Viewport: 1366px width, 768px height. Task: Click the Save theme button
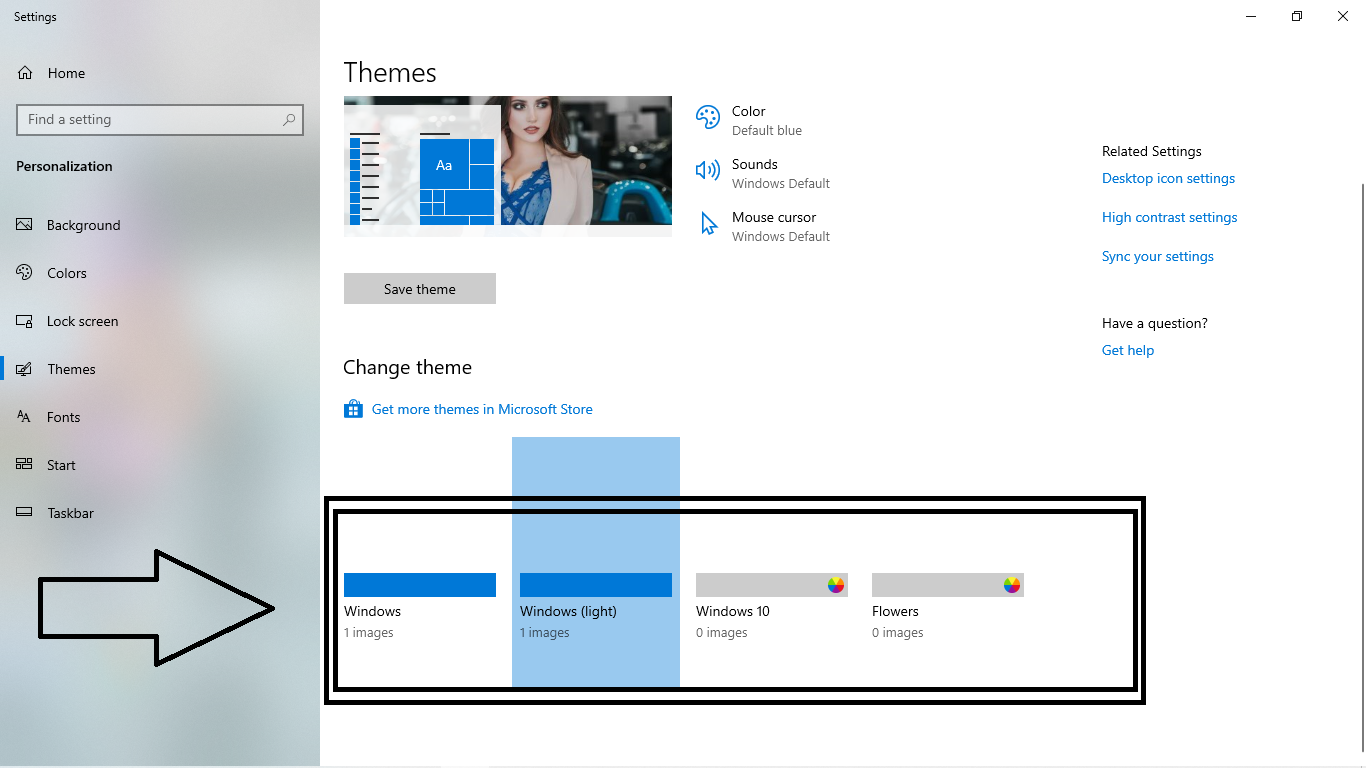[x=420, y=289]
